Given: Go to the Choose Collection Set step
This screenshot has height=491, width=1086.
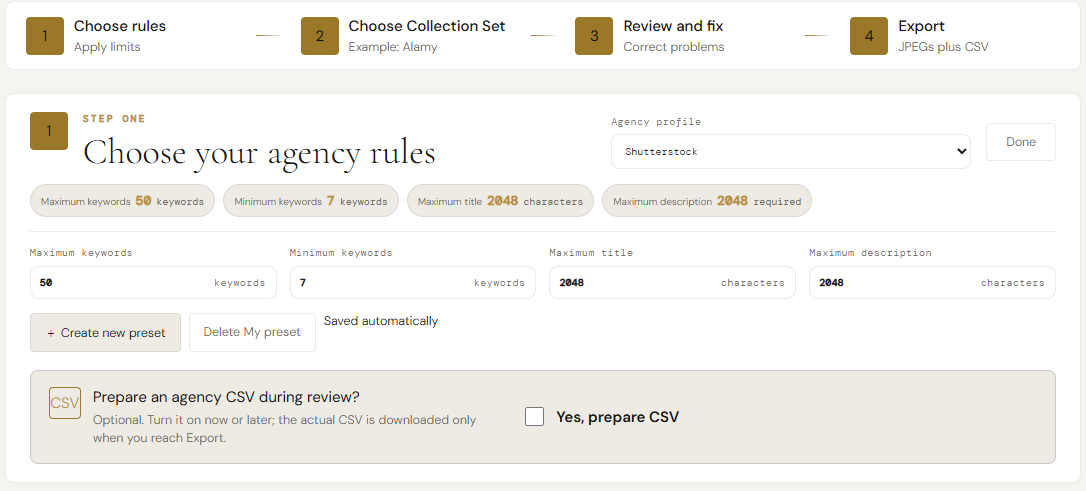Looking at the screenshot, I should coord(427,26).
